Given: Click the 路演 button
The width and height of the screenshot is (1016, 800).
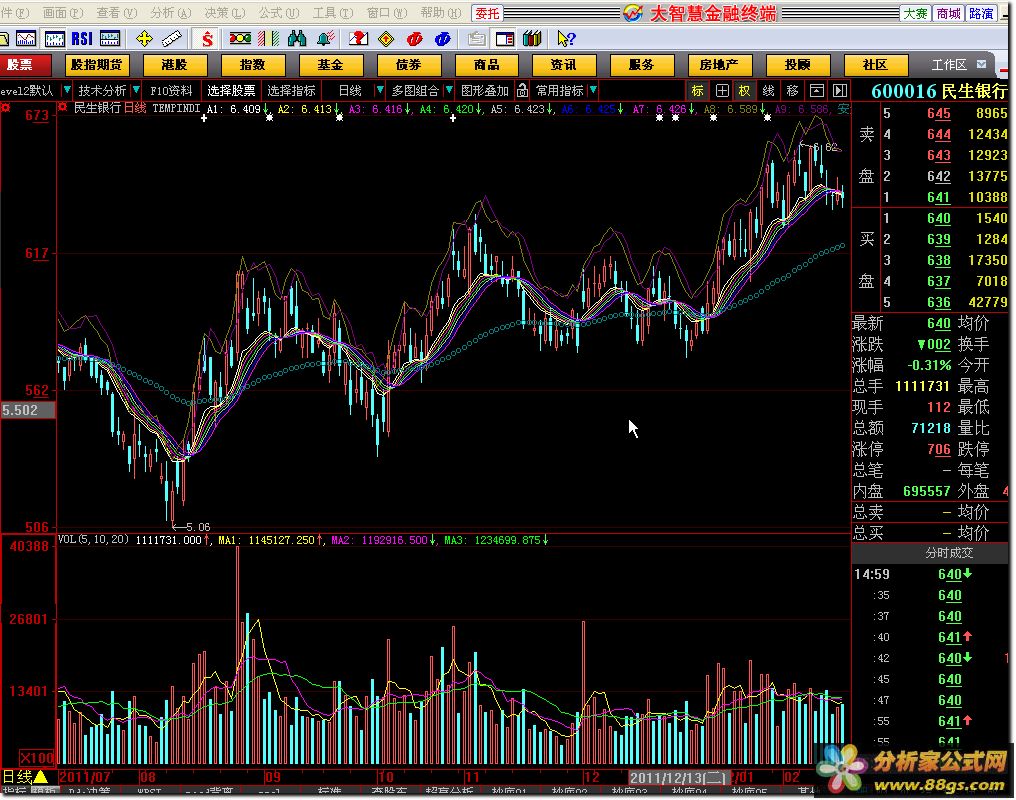Looking at the screenshot, I should (x=981, y=13).
